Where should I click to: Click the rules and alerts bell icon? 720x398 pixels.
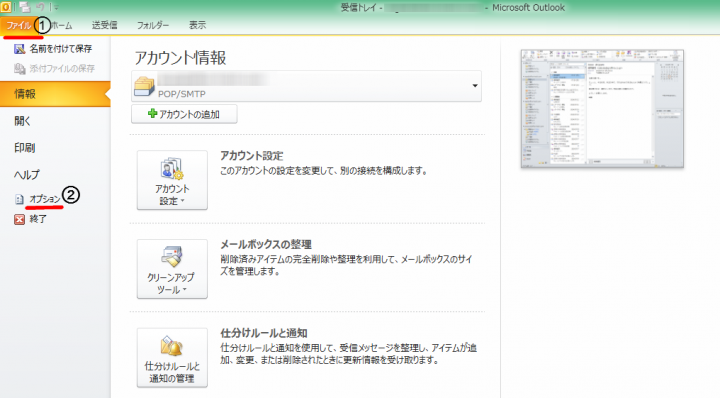[x=172, y=346]
